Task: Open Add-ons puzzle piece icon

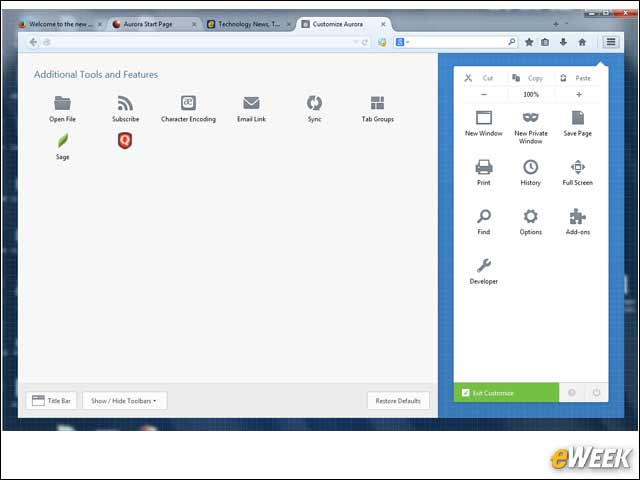Action: (x=578, y=216)
